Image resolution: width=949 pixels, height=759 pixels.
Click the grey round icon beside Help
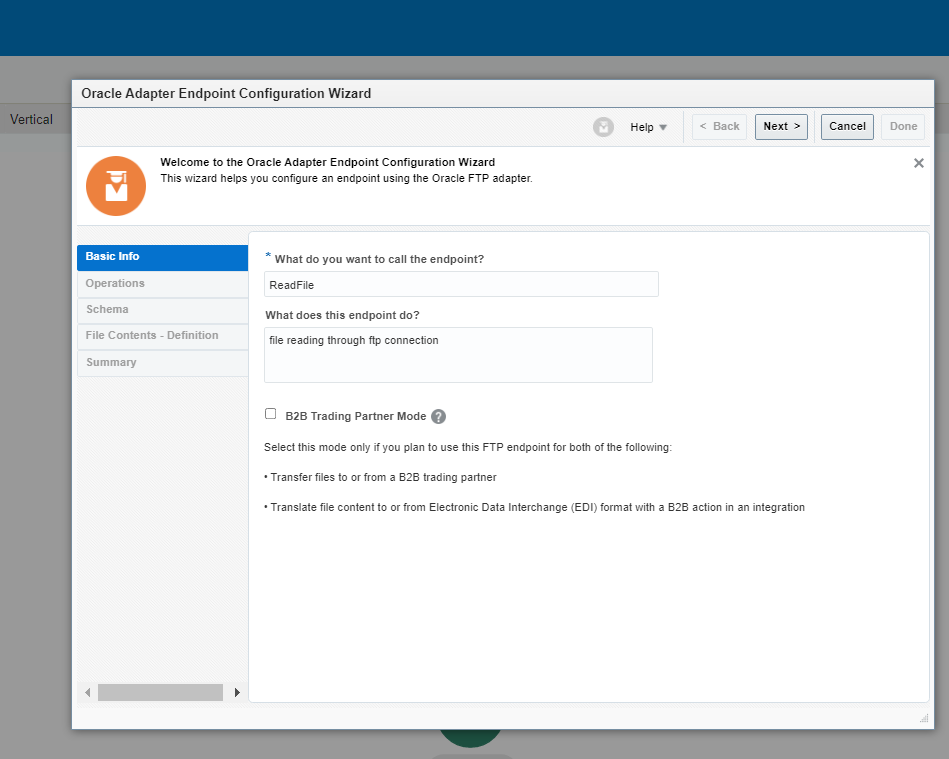pos(603,127)
